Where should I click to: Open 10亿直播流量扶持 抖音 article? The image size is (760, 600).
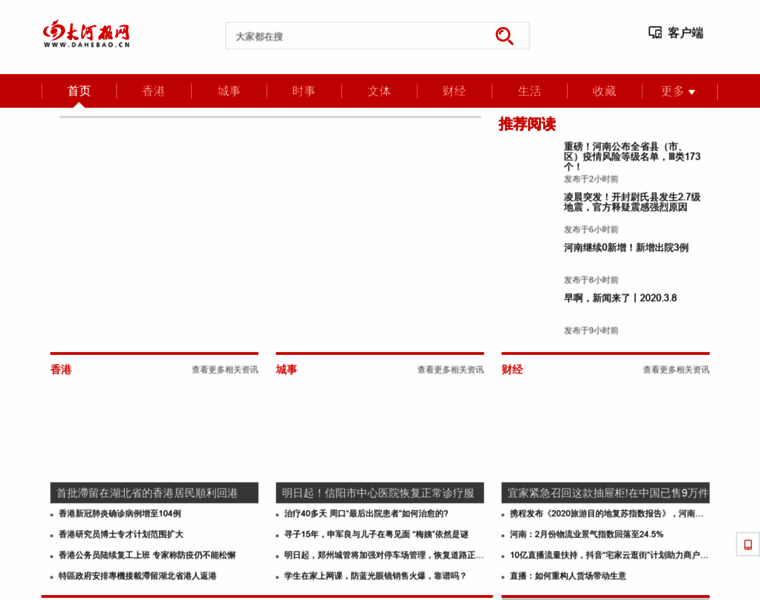609,555
